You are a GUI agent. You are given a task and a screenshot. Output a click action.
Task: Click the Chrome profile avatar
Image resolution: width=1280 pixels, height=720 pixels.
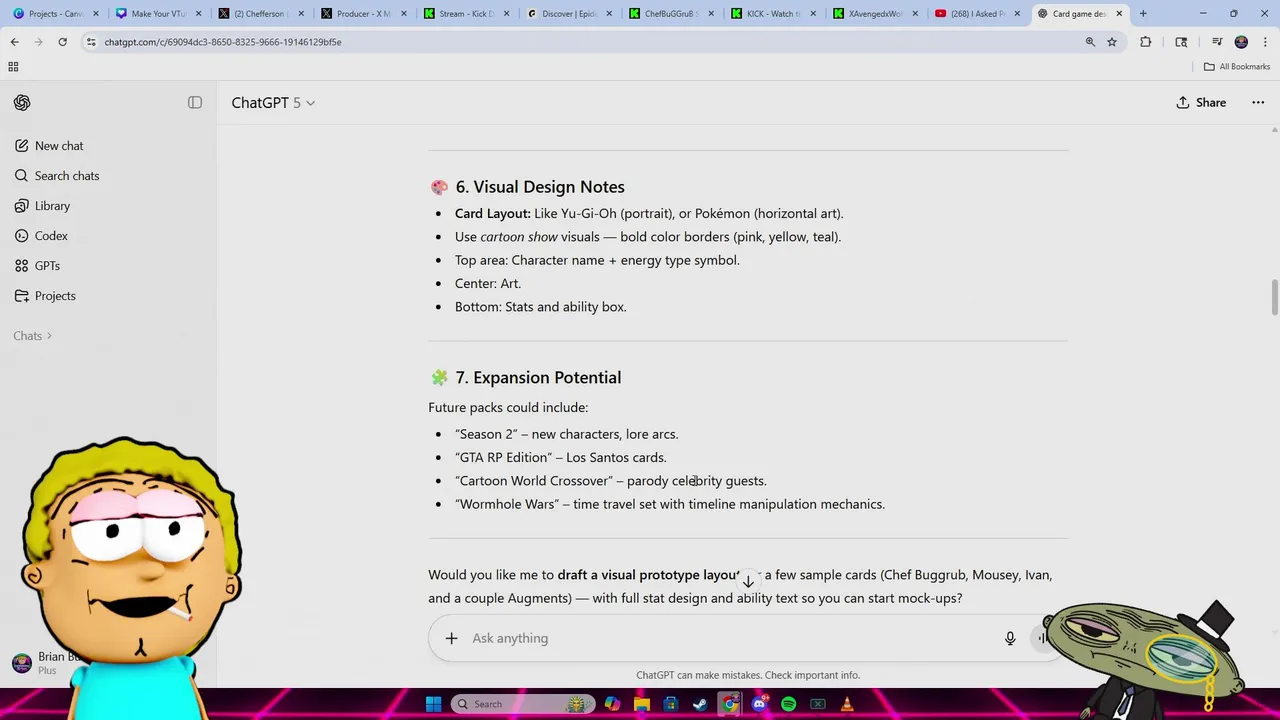coord(1241,42)
